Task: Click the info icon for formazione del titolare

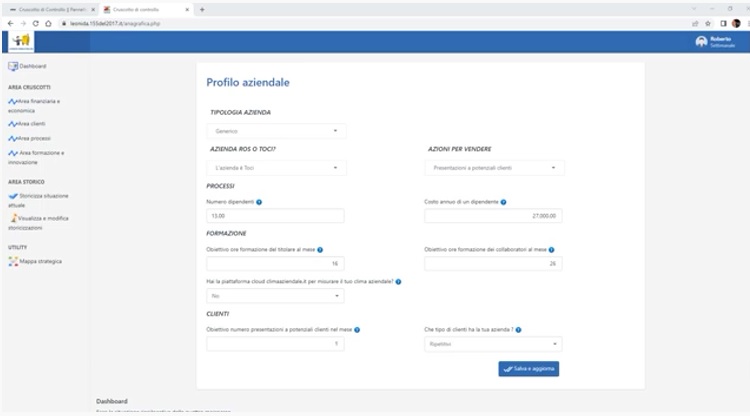Action: pos(320,250)
